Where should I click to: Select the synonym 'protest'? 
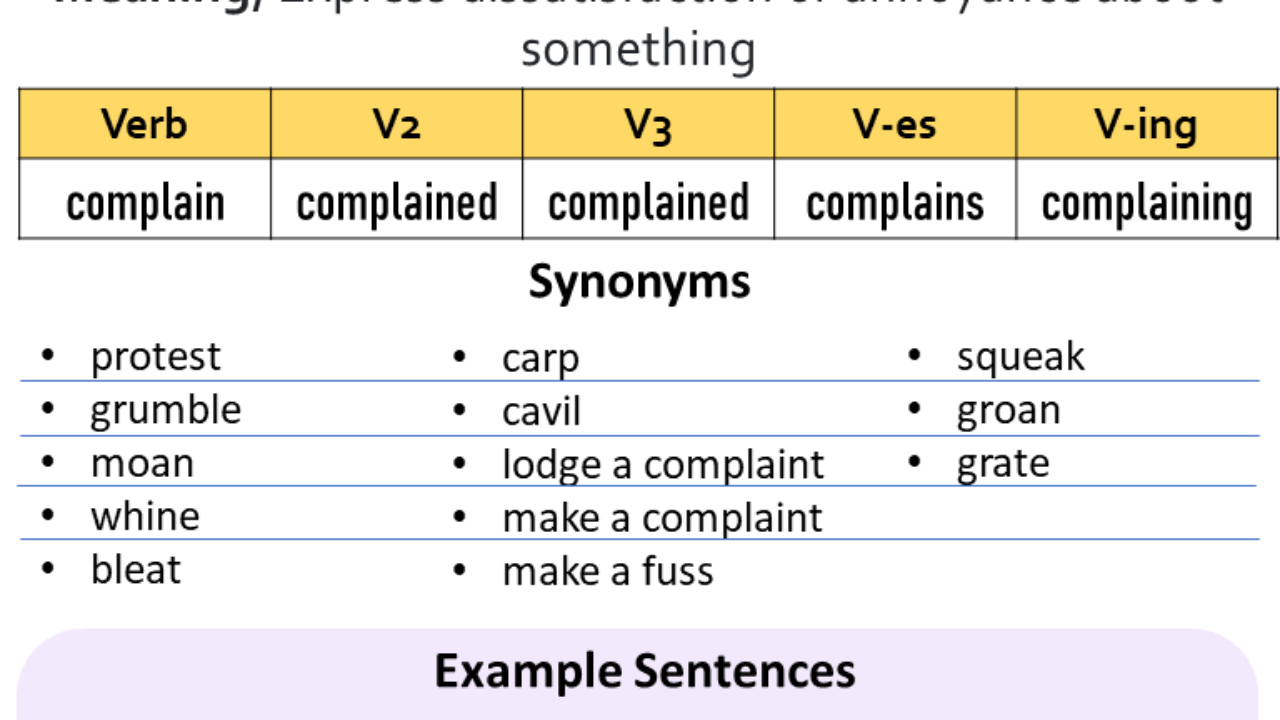coord(155,357)
